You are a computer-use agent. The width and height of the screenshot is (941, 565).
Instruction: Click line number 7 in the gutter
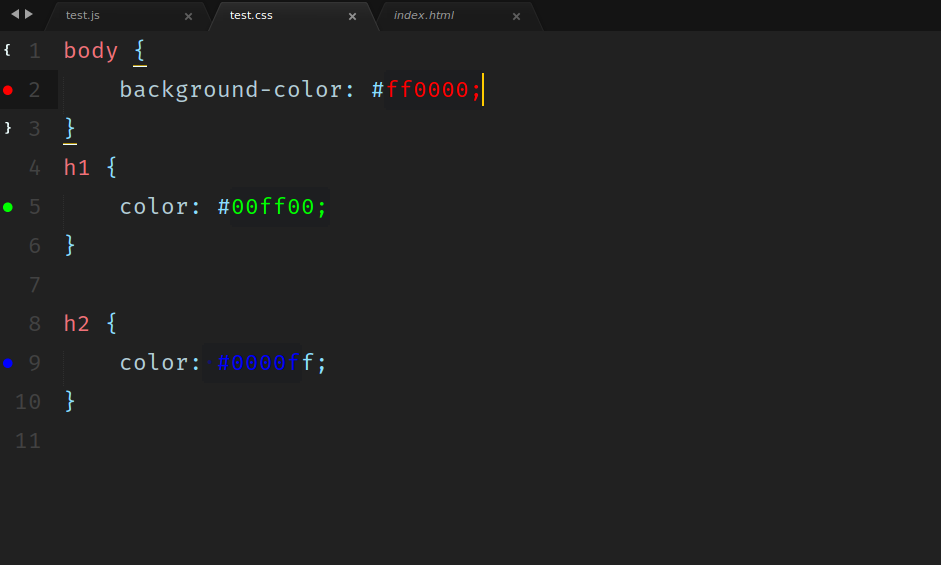pos(35,285)
